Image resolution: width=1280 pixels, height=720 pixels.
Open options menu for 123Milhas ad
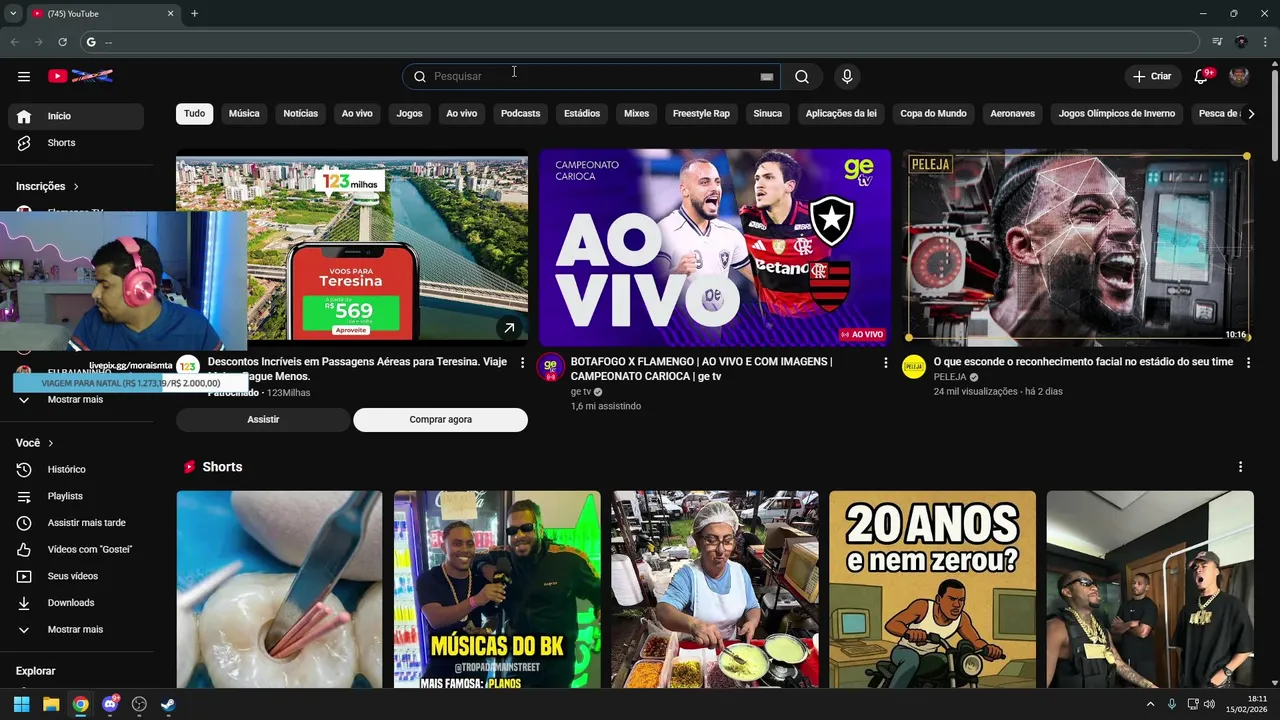[522, 363]
